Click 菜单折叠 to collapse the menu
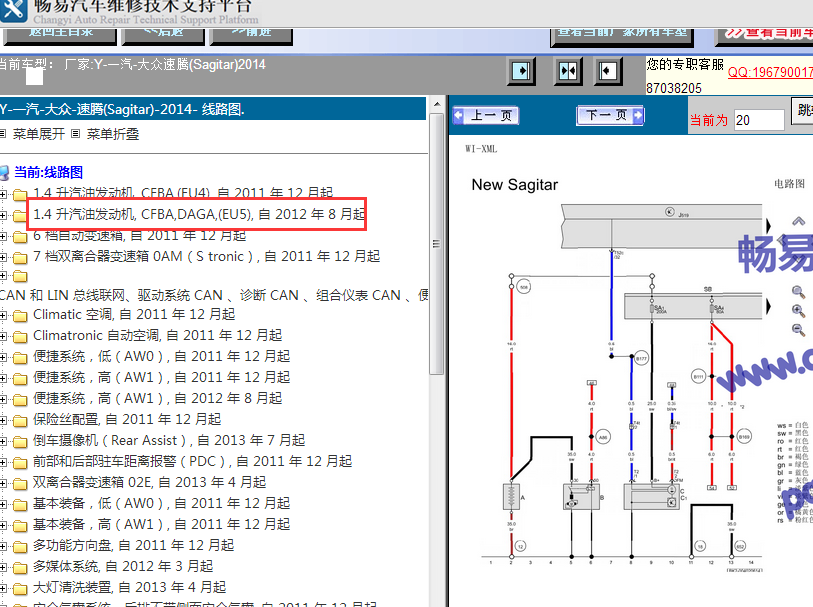The image size is (813, 607). tap(113, 134)
